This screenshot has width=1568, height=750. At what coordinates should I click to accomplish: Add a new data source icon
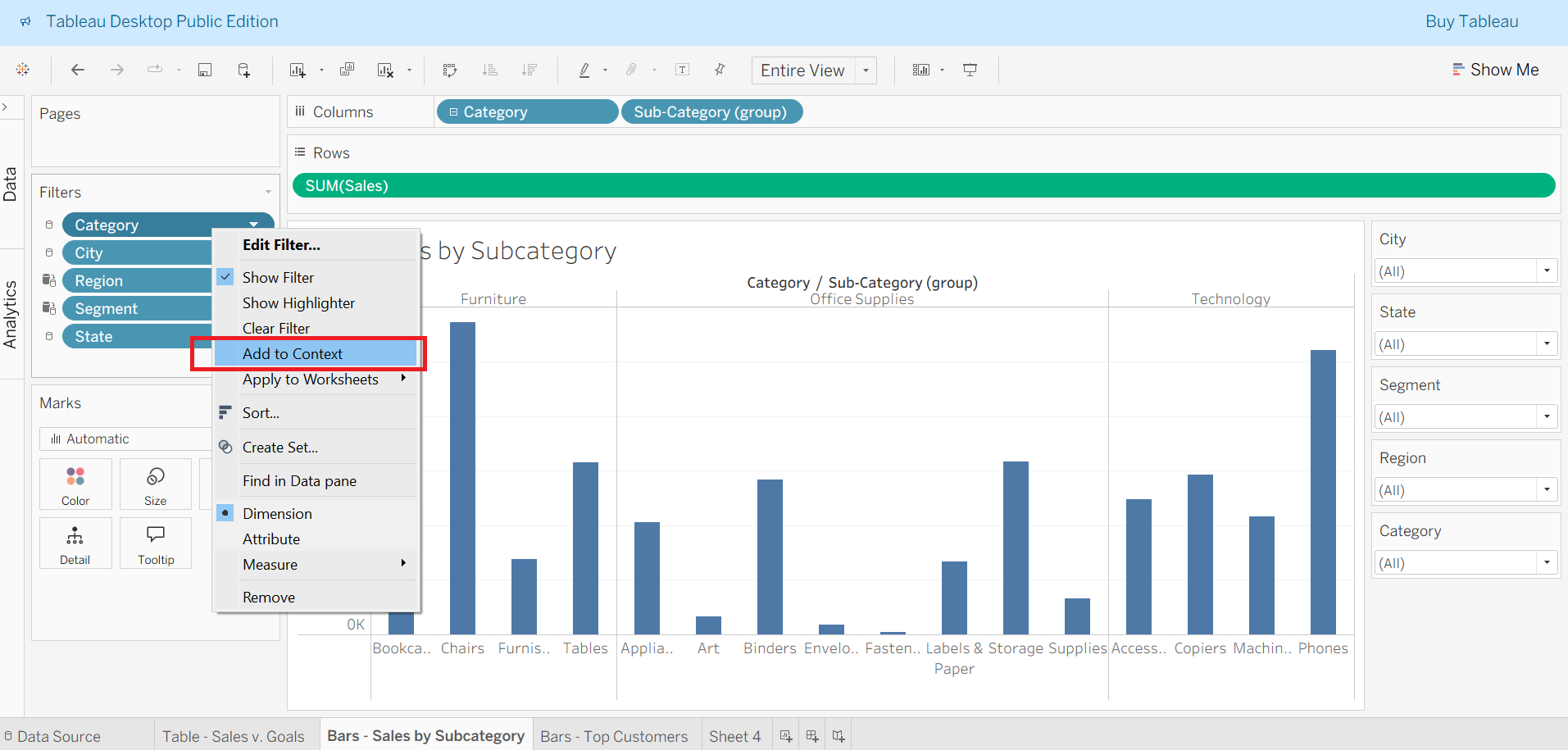pyautogui.click(x=244, y=70)
